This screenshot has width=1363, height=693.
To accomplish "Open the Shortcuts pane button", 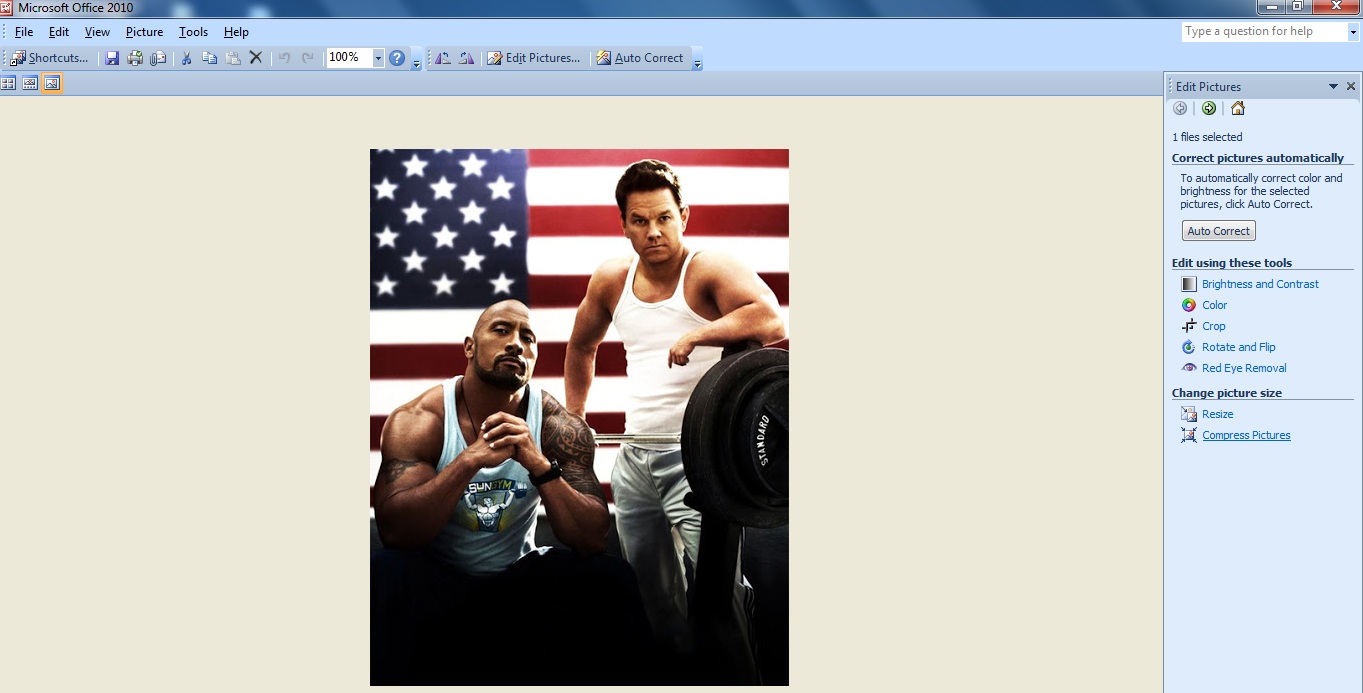I will click(50, 58).
